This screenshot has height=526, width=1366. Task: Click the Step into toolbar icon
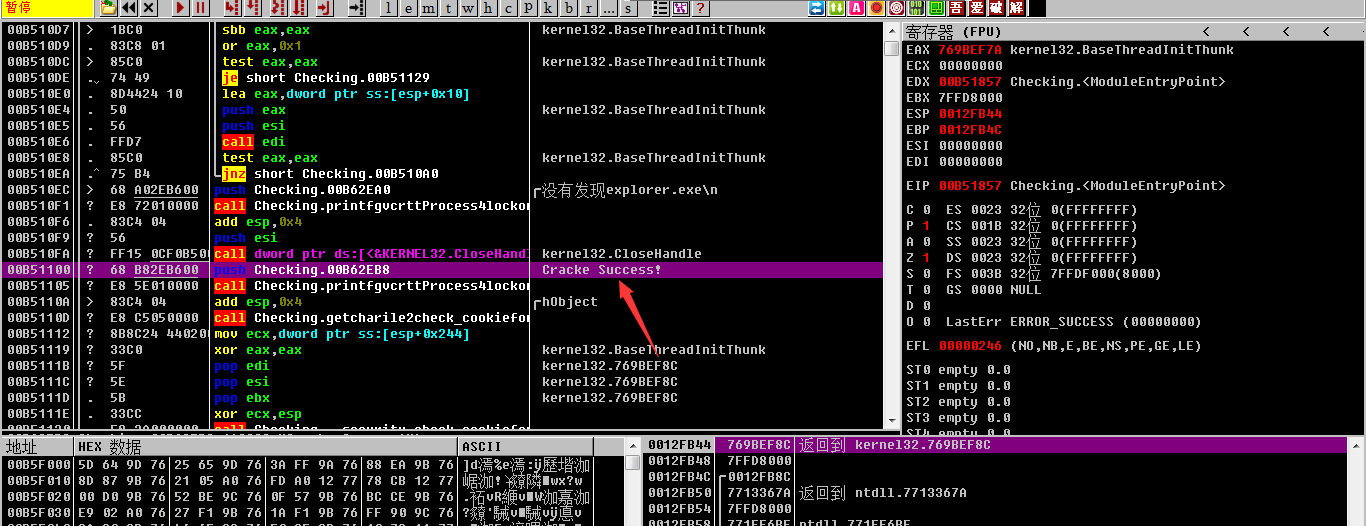pyautogui.click(x=231, y=8)
